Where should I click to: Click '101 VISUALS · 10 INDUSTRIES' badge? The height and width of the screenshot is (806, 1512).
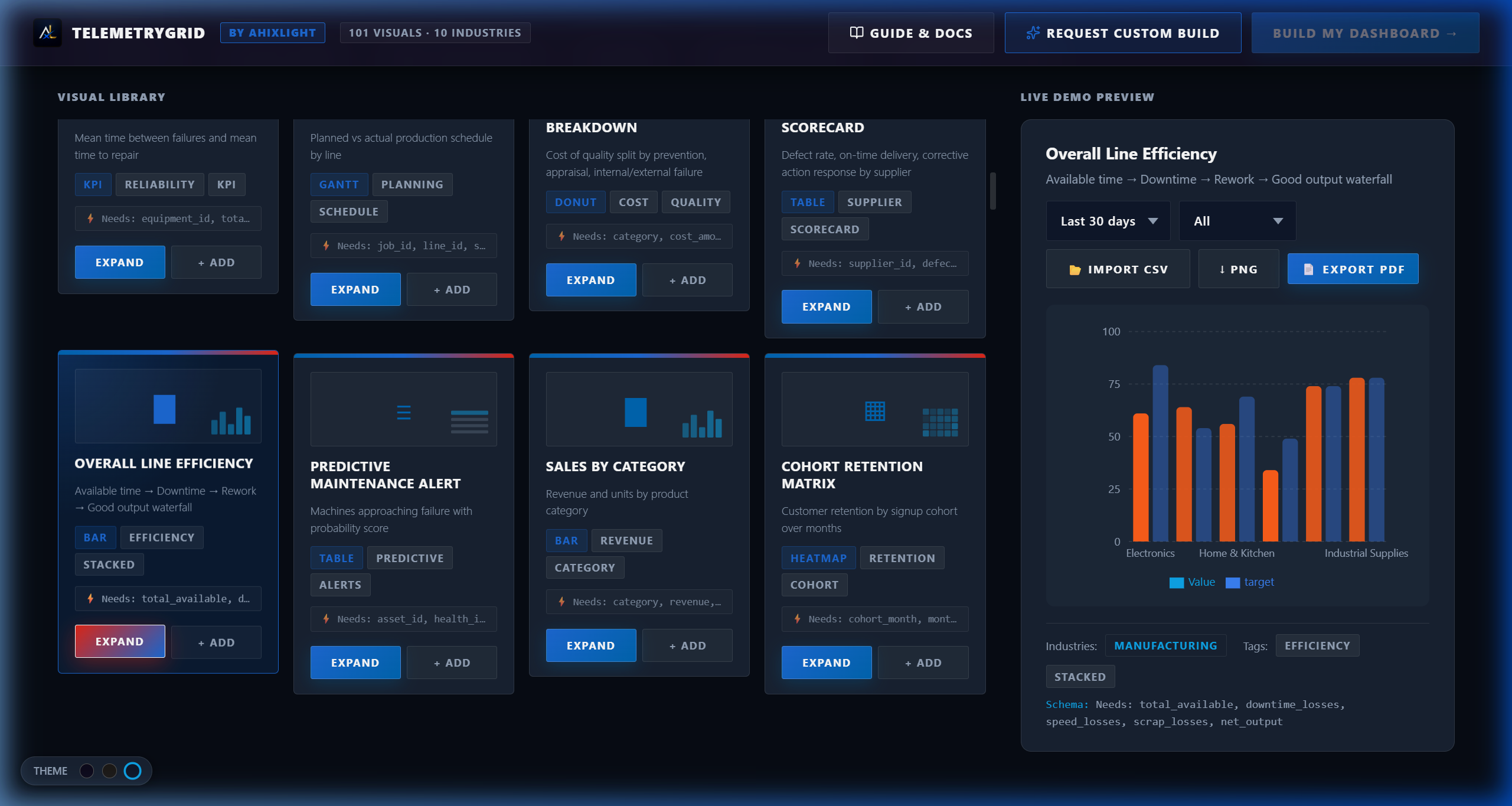tap(435, 33)
